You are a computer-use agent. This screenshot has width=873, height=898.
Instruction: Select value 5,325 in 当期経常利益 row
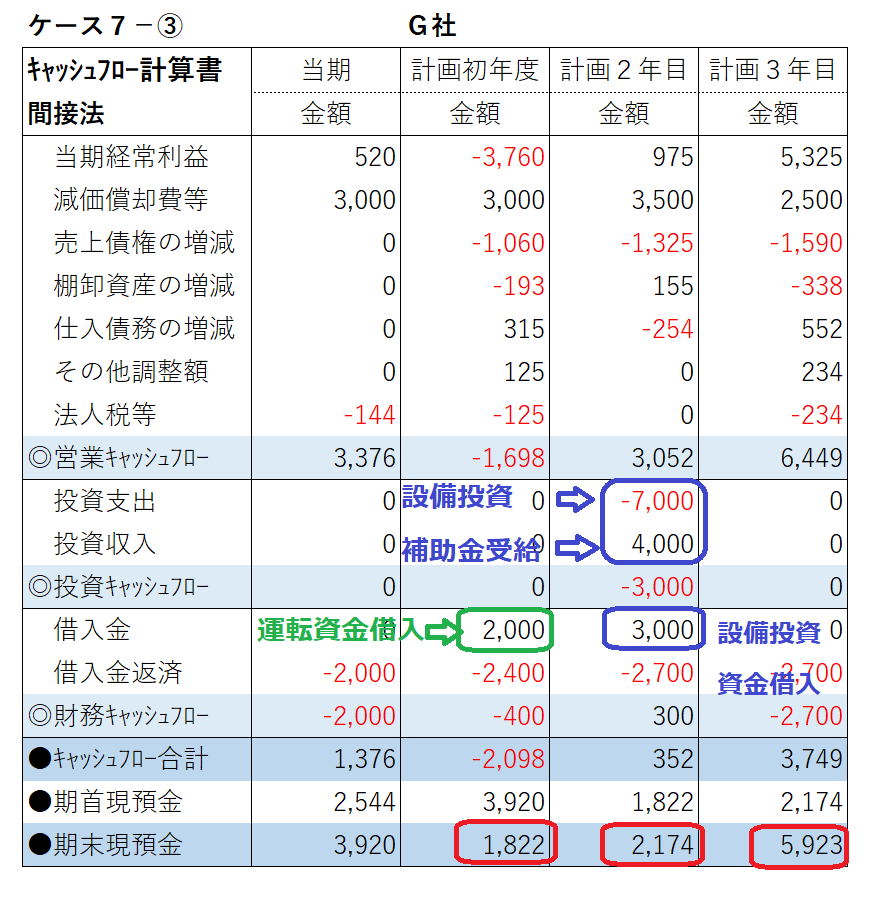click(811, 157)
